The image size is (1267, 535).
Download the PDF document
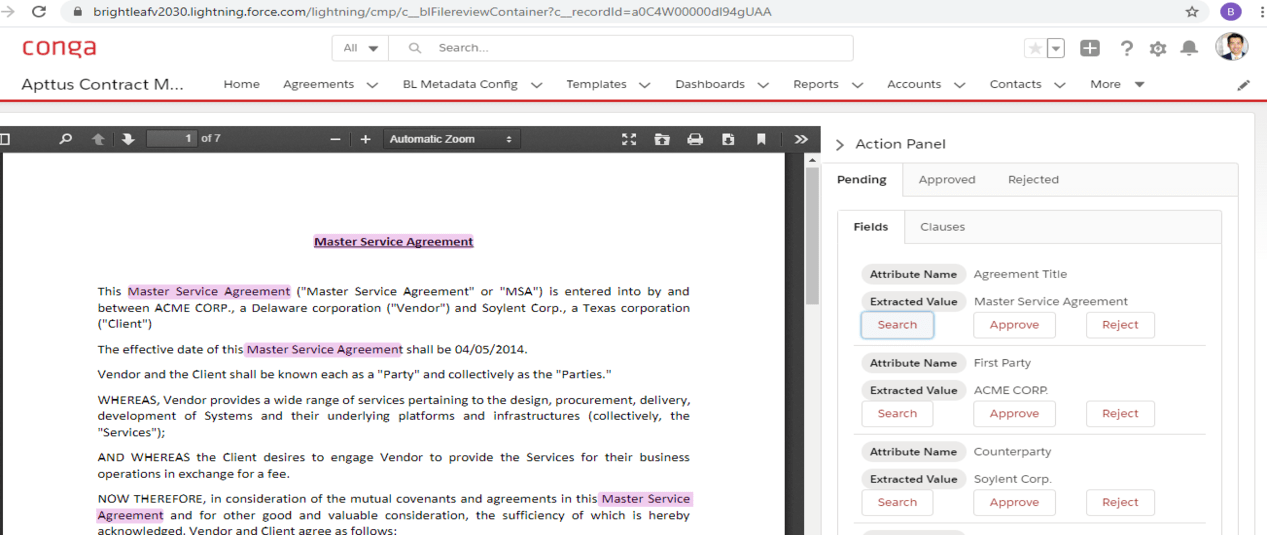[728, 139]
